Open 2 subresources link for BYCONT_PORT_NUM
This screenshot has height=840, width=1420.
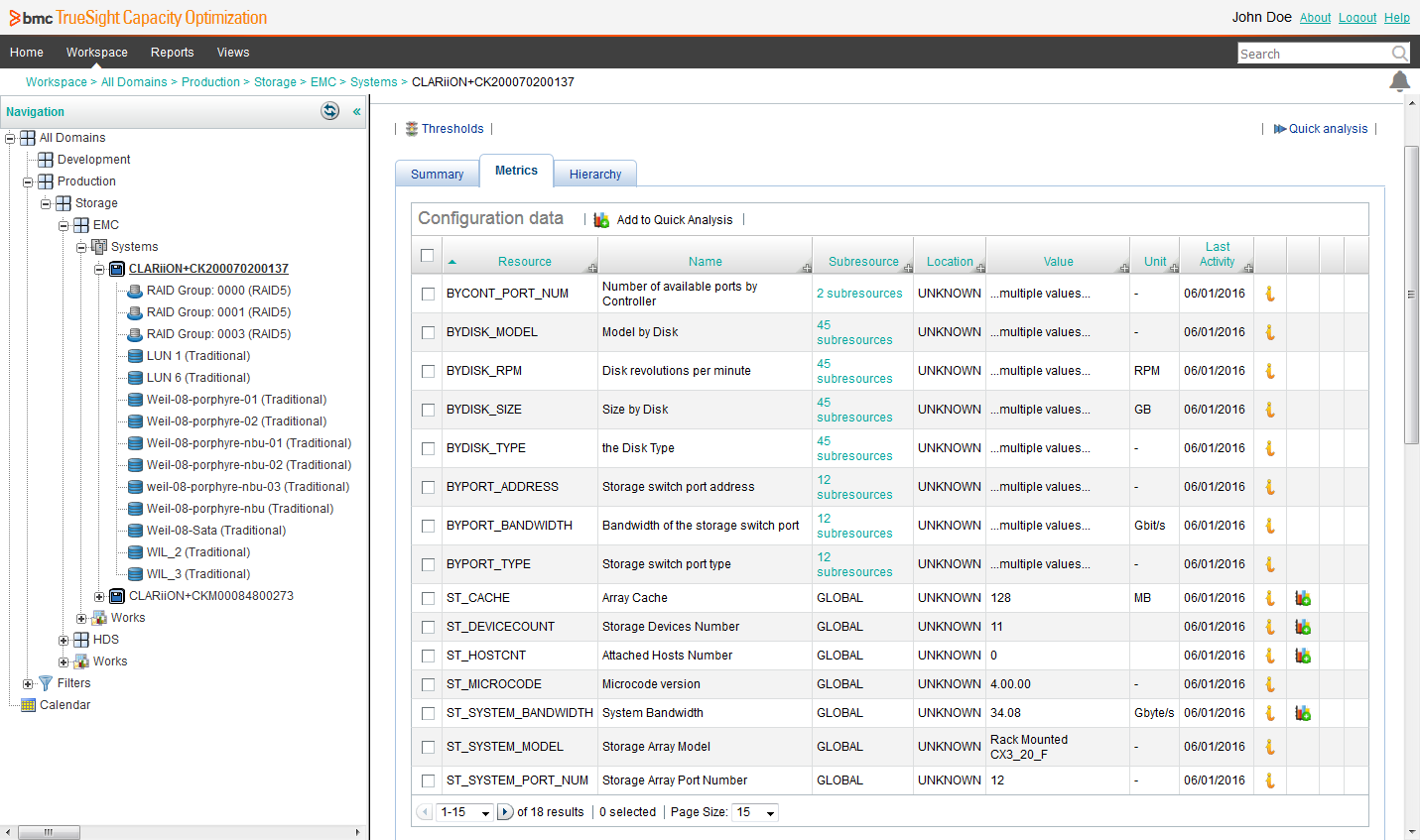(x=859, y=294)
